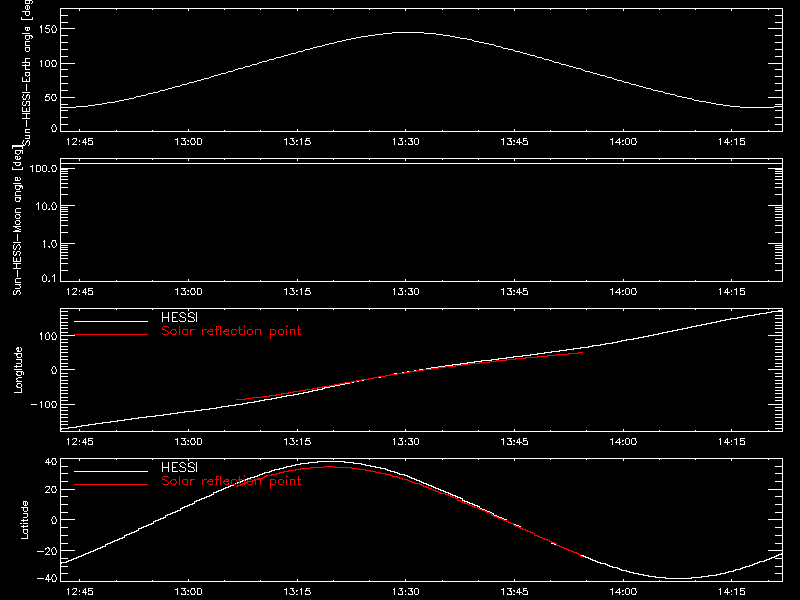Click 13:45 under the Latitude plot
This screenshot has height=600, width=800.
click(x=514, y=591)
